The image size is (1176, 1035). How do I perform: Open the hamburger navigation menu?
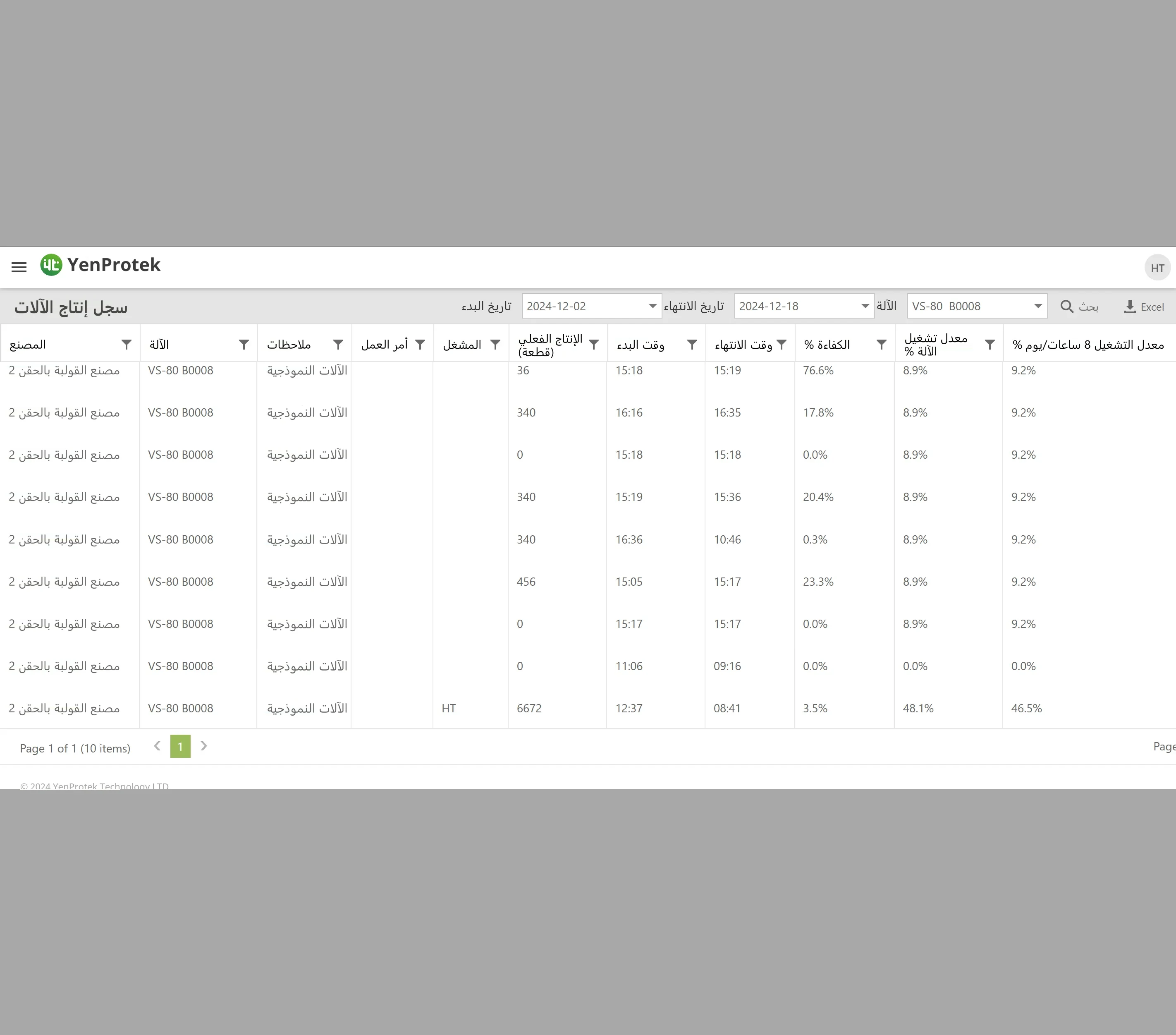click(19, 267)
